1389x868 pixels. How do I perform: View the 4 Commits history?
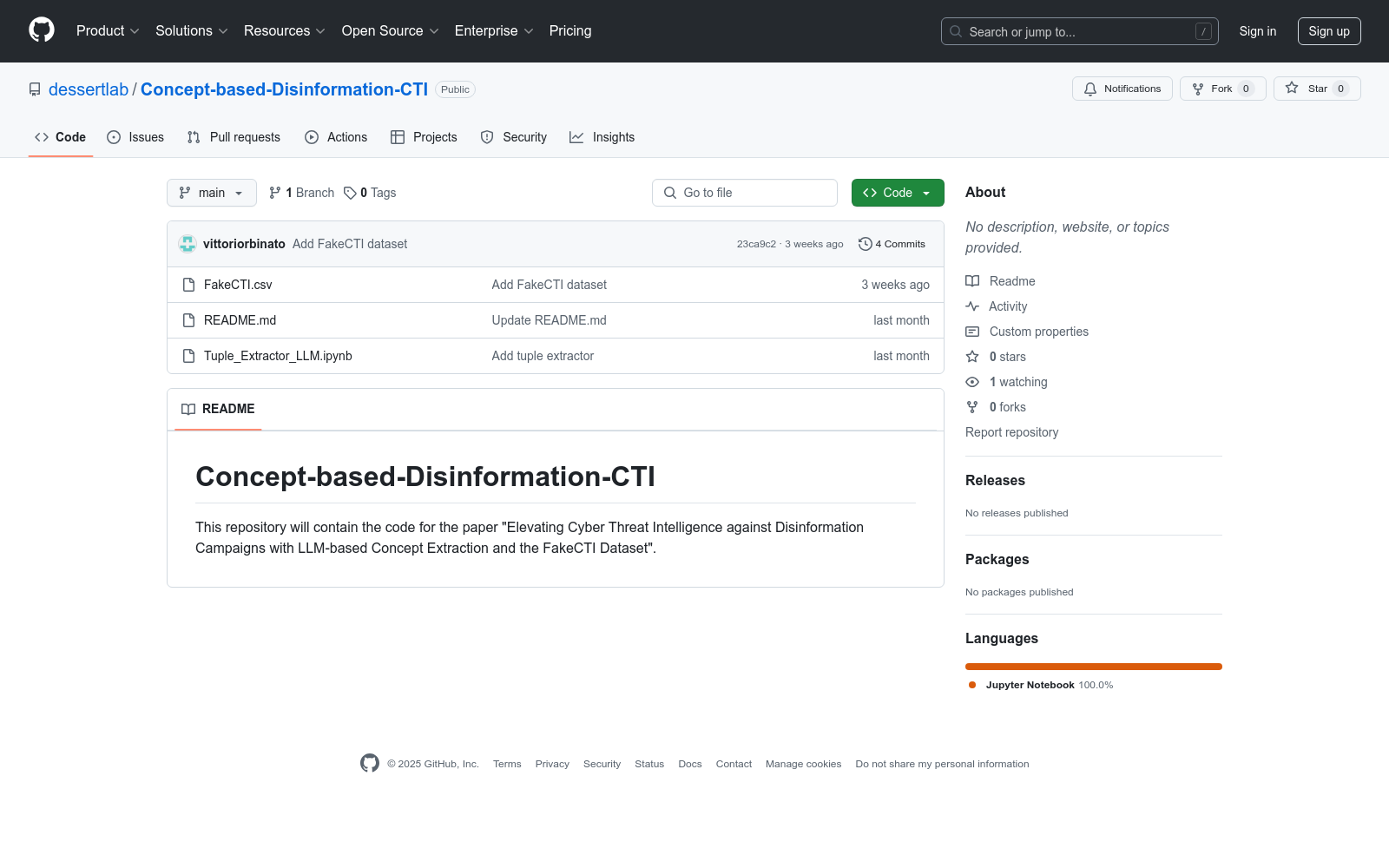[892, 244]
